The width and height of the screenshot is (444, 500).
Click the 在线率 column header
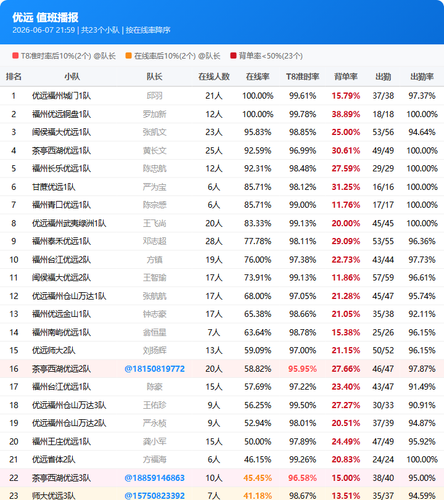click(x=258, y=77)
